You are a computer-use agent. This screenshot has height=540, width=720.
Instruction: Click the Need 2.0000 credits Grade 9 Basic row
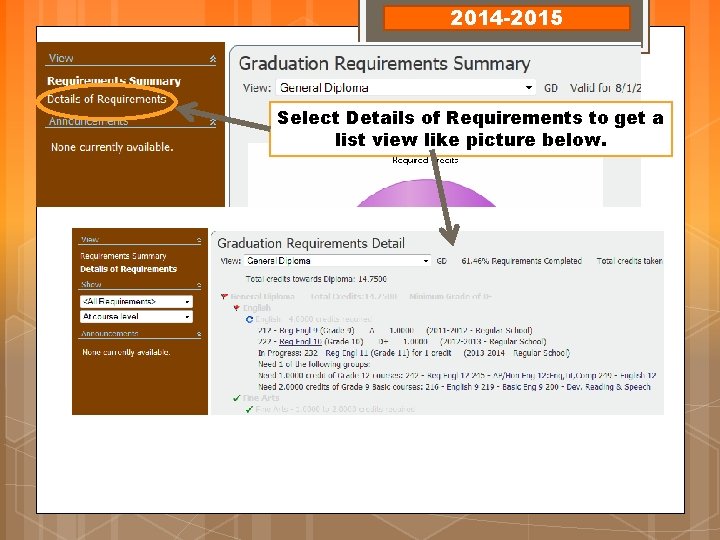pyautogui.click(x=454, y=387)
